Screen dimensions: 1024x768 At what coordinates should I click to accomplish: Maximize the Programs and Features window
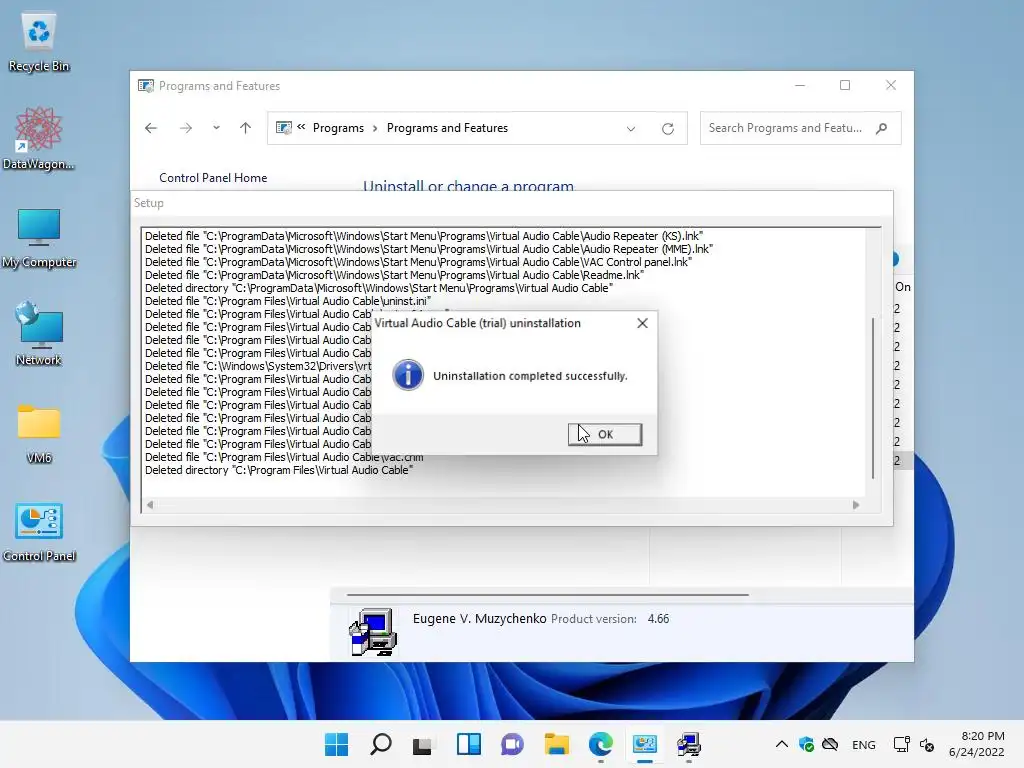click(x=845, y=86)
